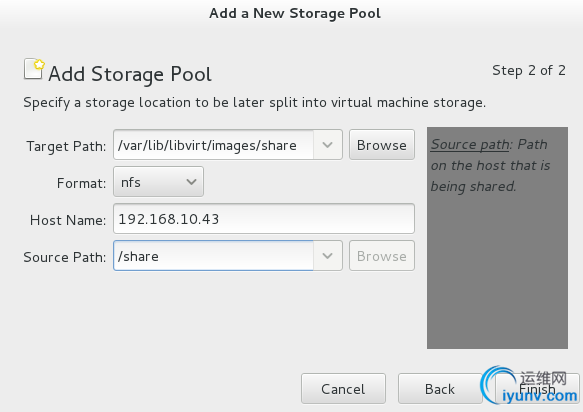This screenshot has width=583, height=412.
Task: Click the Target Path label
Action: (66, 146)
